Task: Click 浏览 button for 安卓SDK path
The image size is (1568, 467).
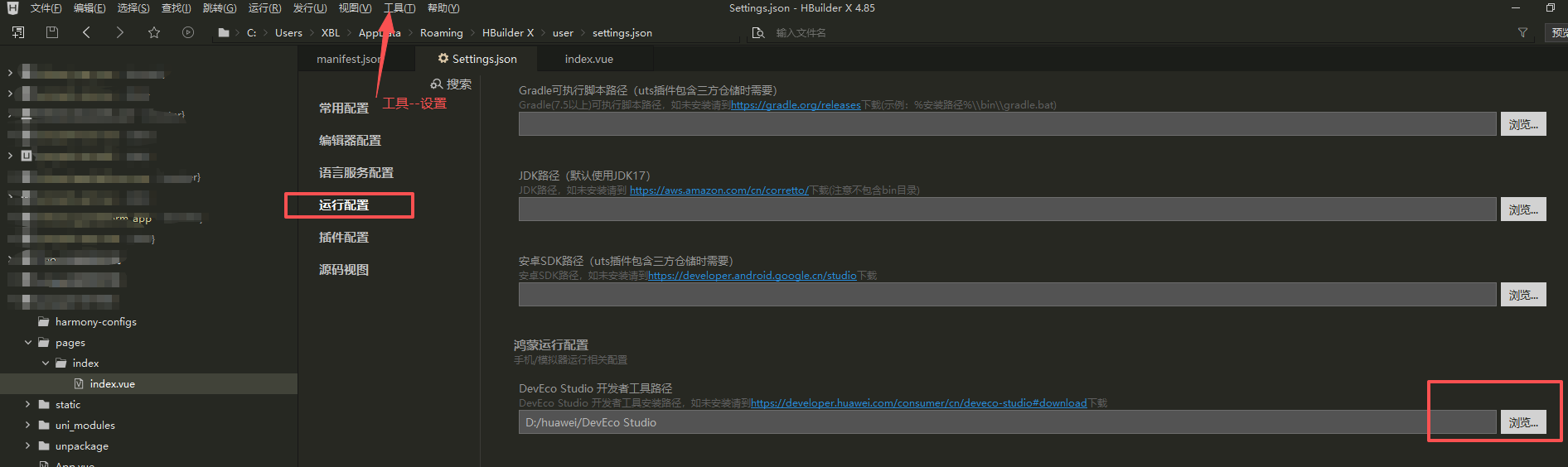Action: [x=1523, y=295]
